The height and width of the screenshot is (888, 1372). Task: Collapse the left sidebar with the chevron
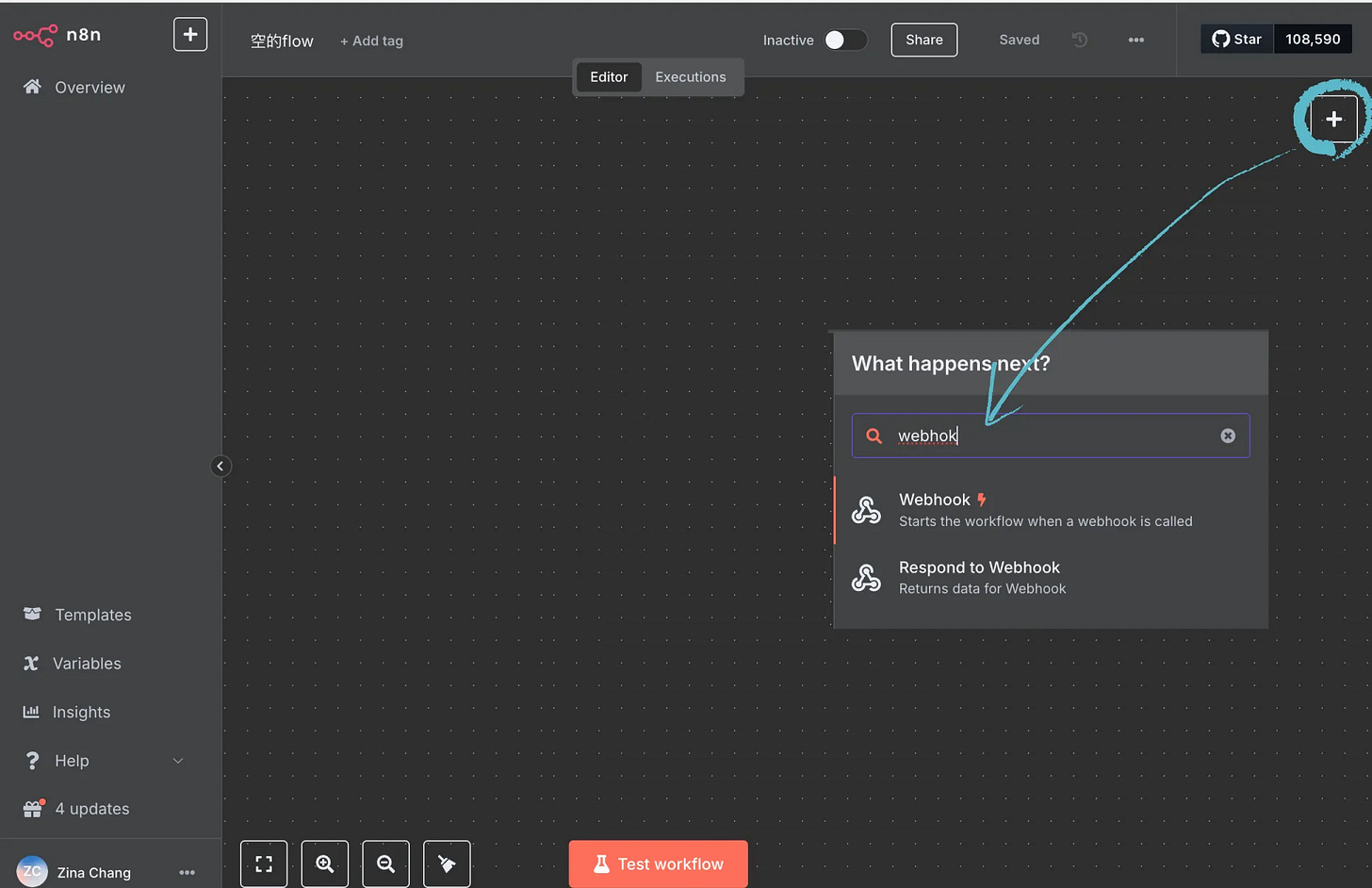tap(220, 466)
